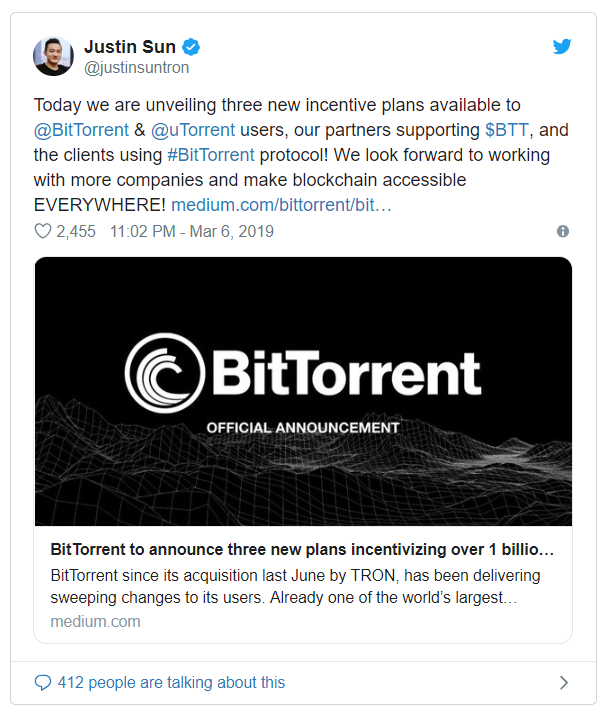Expand conversation with the right chevron arrow
The width and height of the screenshot is (606, 723).
point(563,683)
